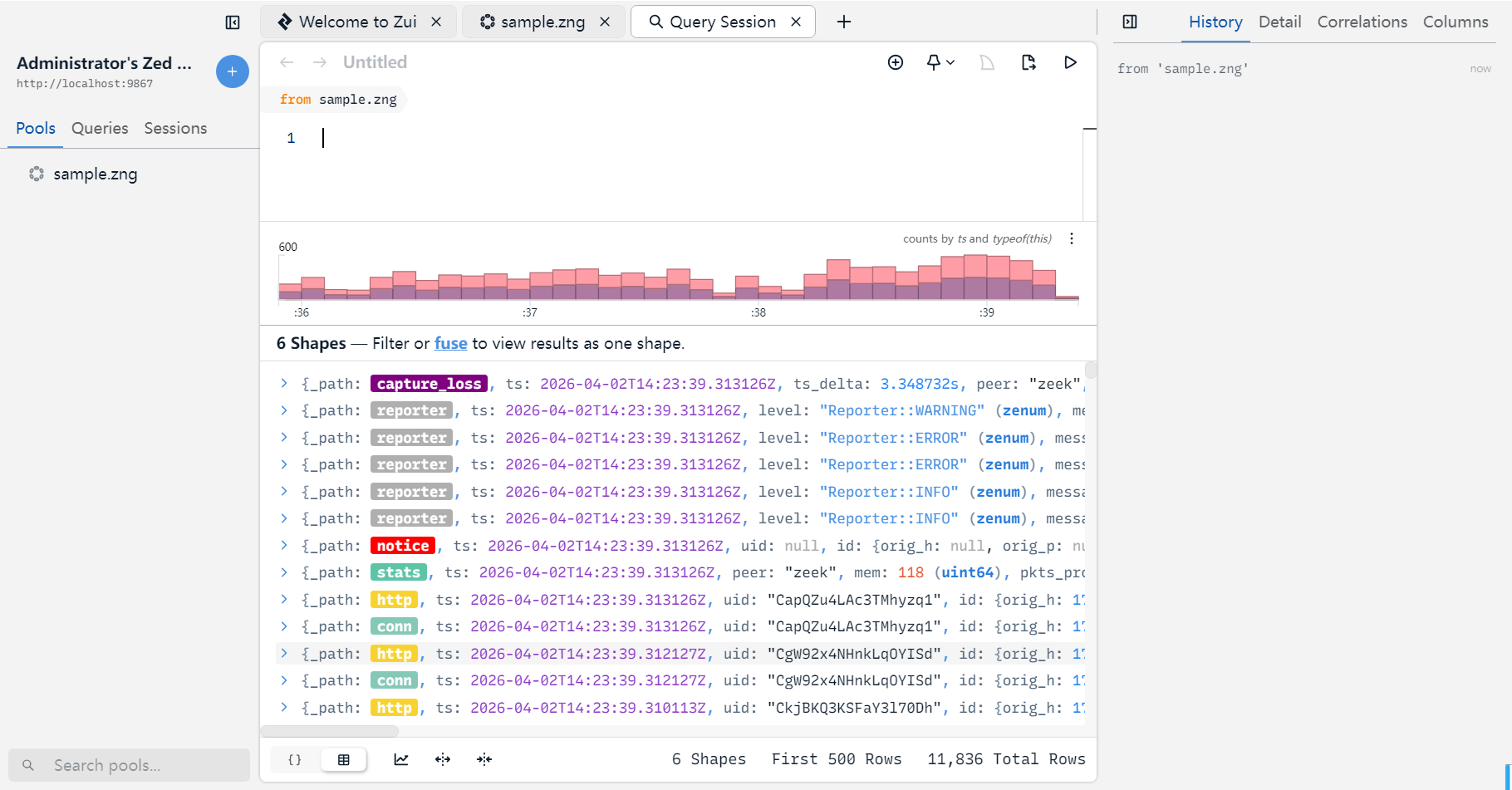The image size is (1512, 790).
Task: Click the new query circle-plus icon
Action: (896, 62)
